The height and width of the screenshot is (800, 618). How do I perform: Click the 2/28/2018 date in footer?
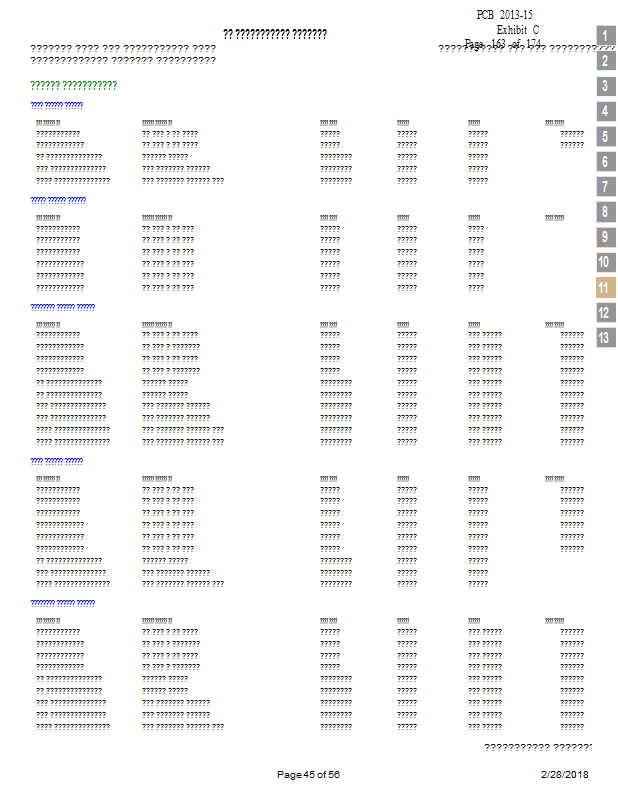(564, 775)
